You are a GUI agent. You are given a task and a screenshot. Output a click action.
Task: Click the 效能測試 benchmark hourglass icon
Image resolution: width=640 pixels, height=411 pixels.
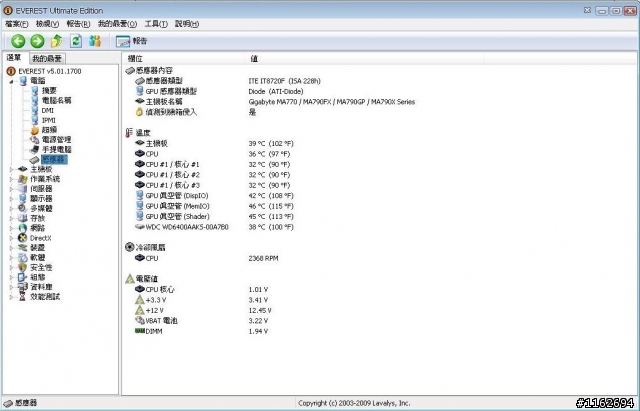coord(23,297)
